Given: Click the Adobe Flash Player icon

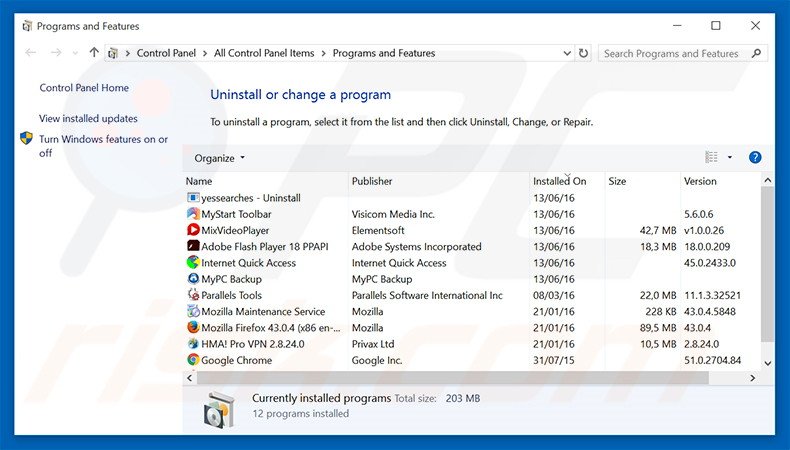Looking at the screenshot, I should (x=193, y=246).
